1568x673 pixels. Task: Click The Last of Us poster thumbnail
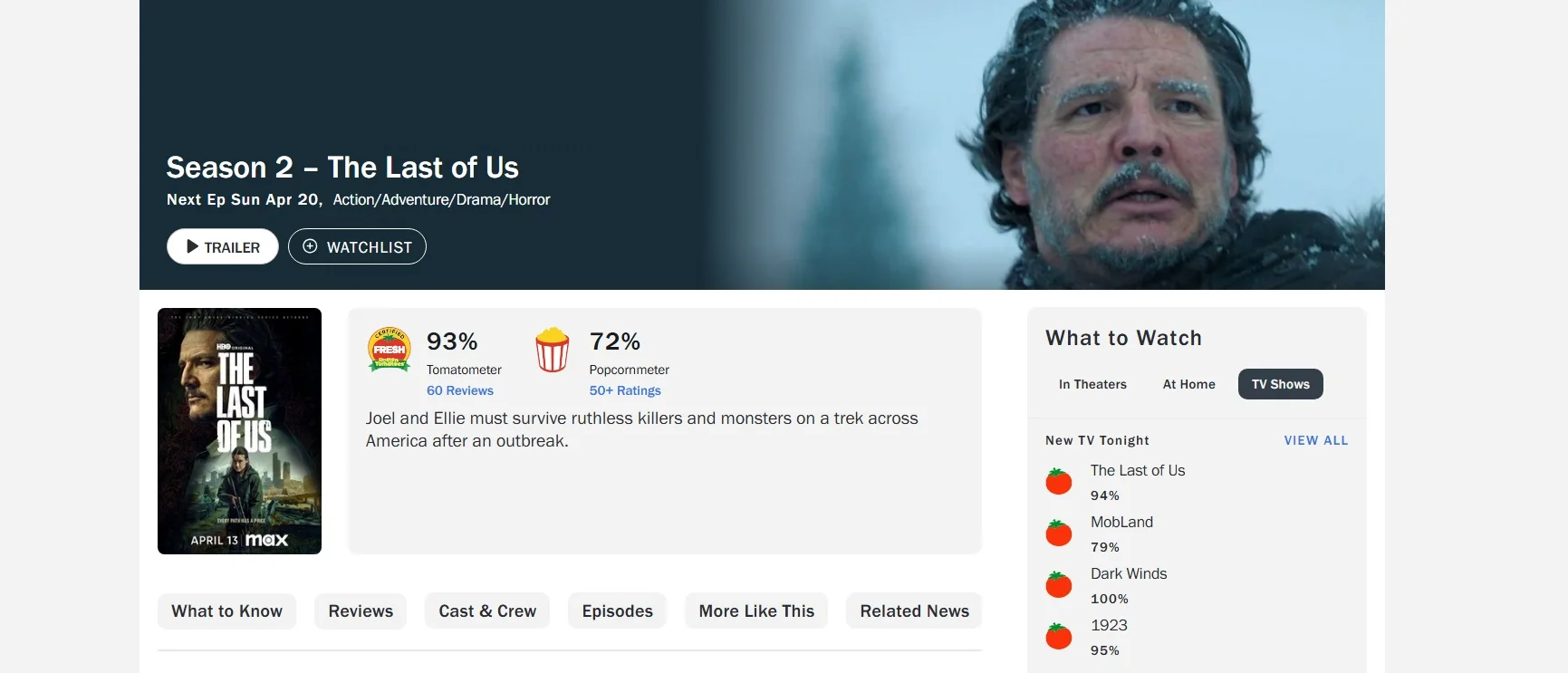coord(239,431)
